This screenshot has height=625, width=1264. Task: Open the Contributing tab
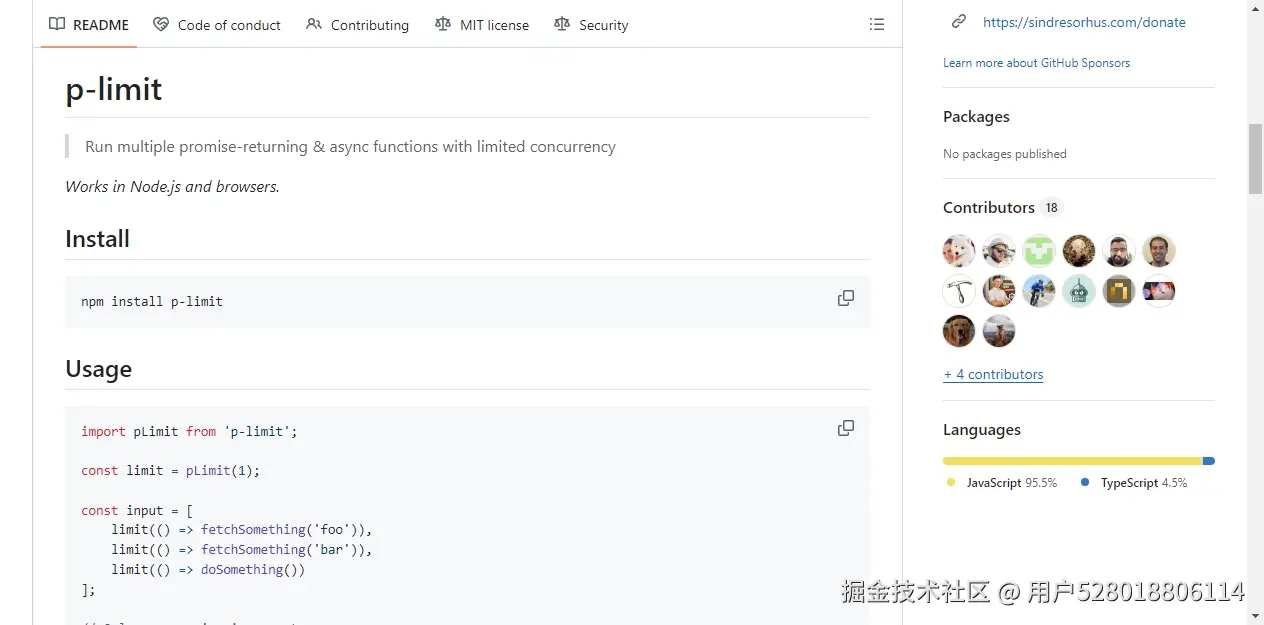click(357, 24)
